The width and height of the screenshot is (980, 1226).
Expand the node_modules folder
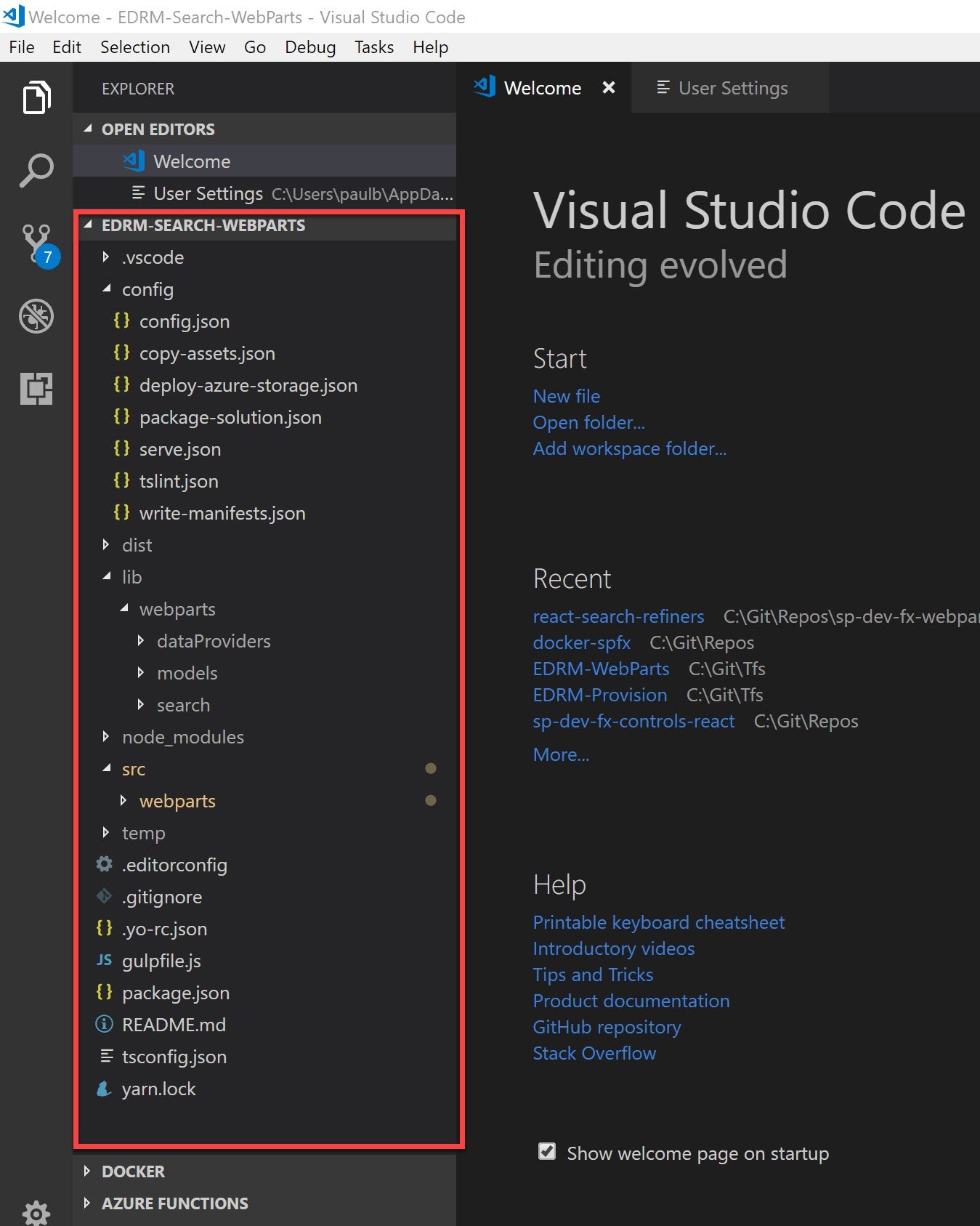106,736
